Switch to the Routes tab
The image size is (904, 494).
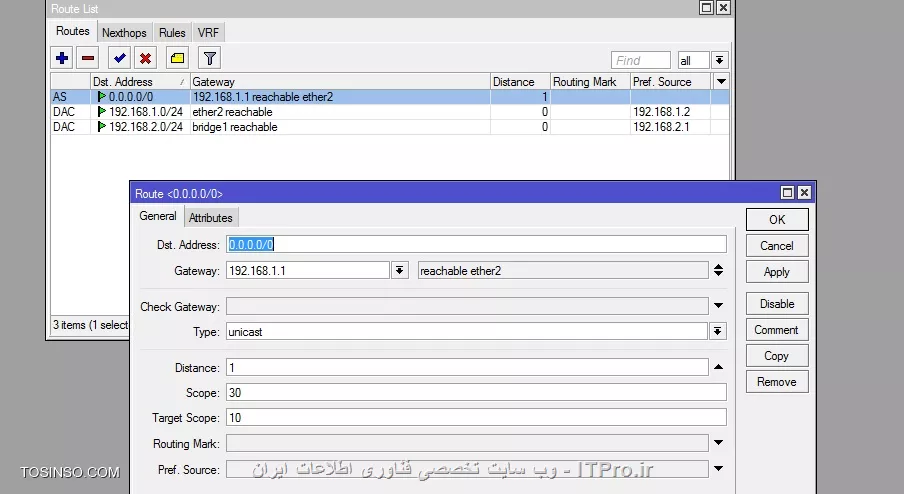[73, 31]
